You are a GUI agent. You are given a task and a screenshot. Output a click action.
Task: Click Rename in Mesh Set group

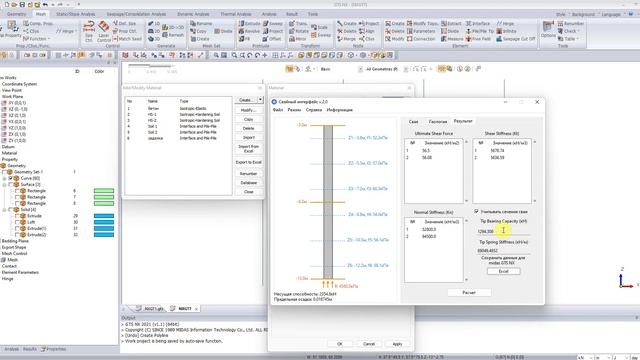201,24
